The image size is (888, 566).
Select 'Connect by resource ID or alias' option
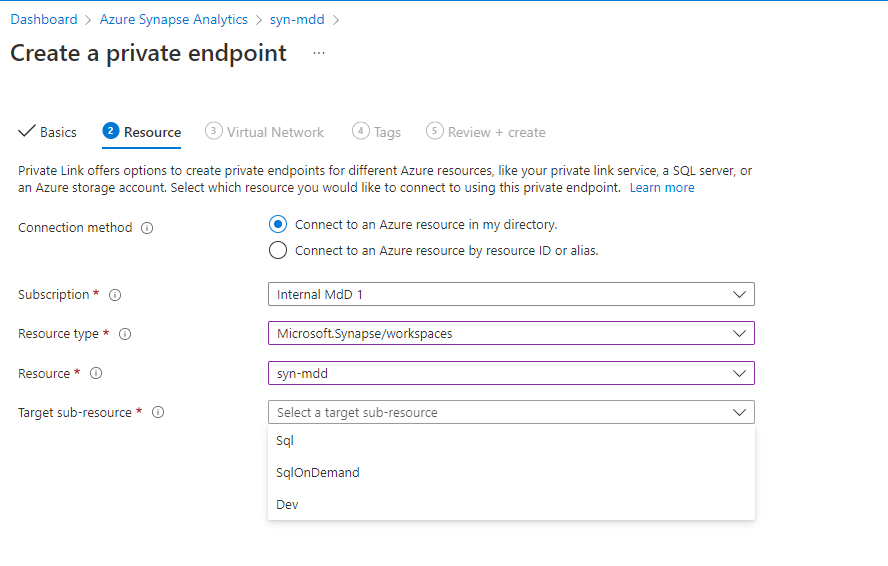click(278, 250)
